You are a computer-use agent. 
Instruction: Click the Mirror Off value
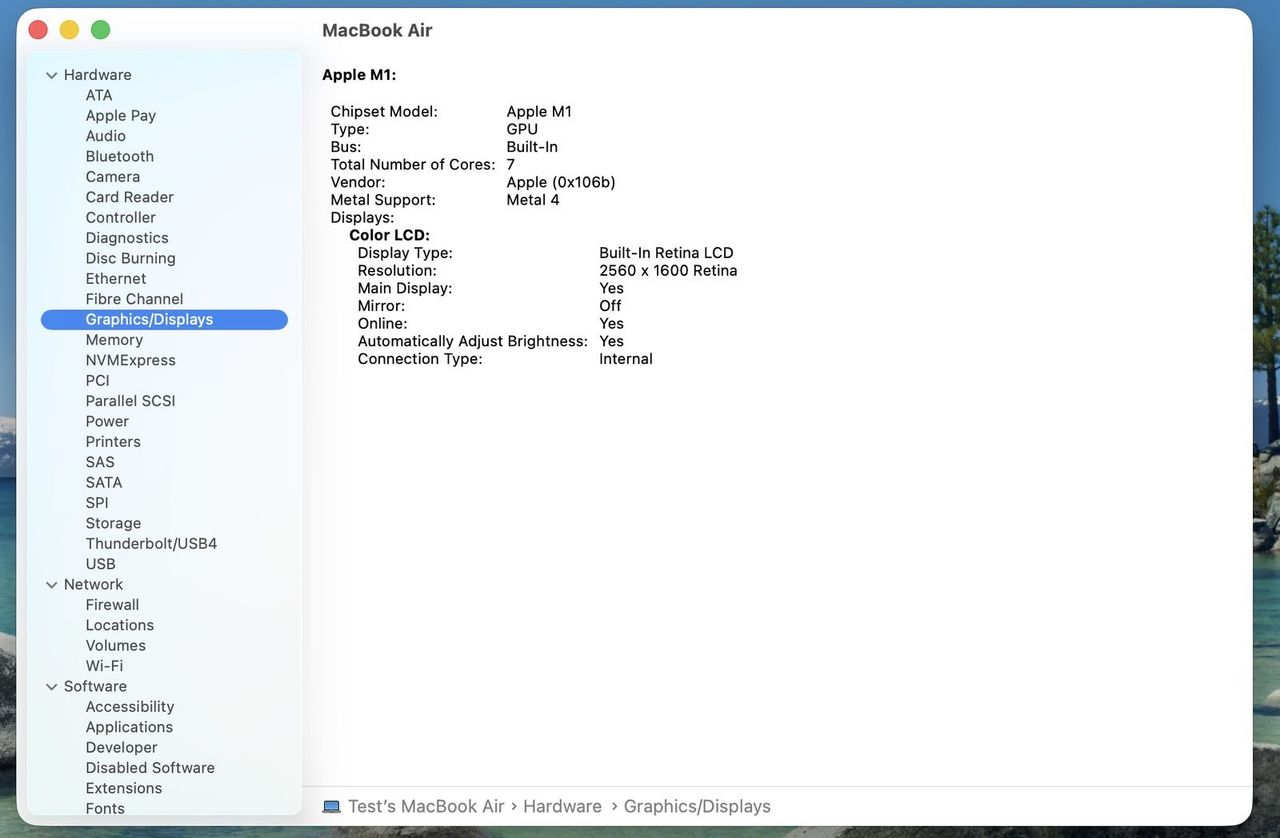pos(610,306)
